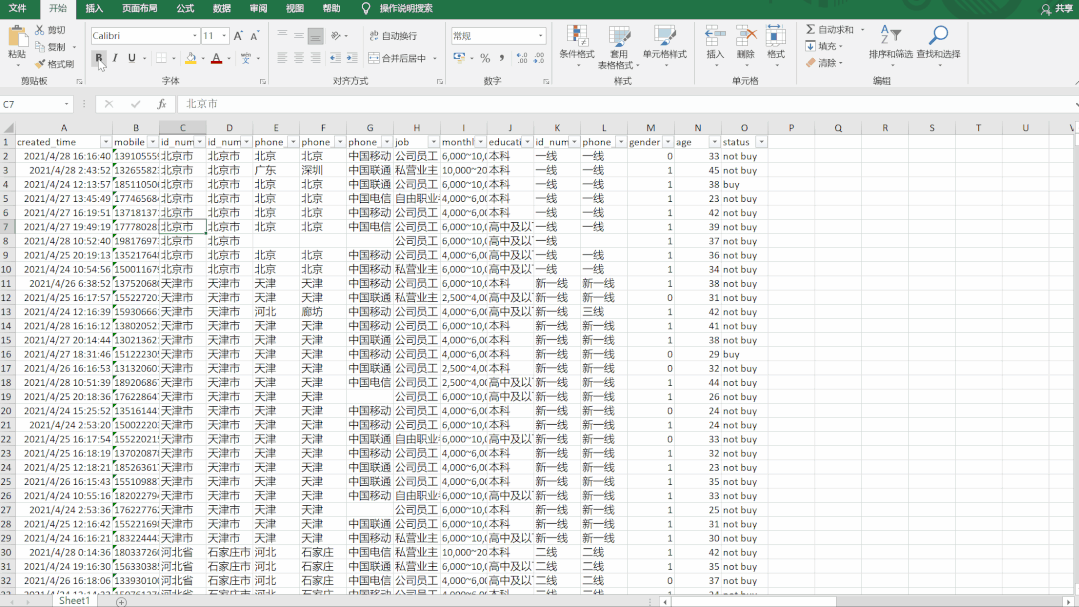Image resolution: width=1079 pixels, height=607 pixels.
Task: Expand the Merge and Center (合并后居中) dropdown arrow
Action: click(436, 58)
